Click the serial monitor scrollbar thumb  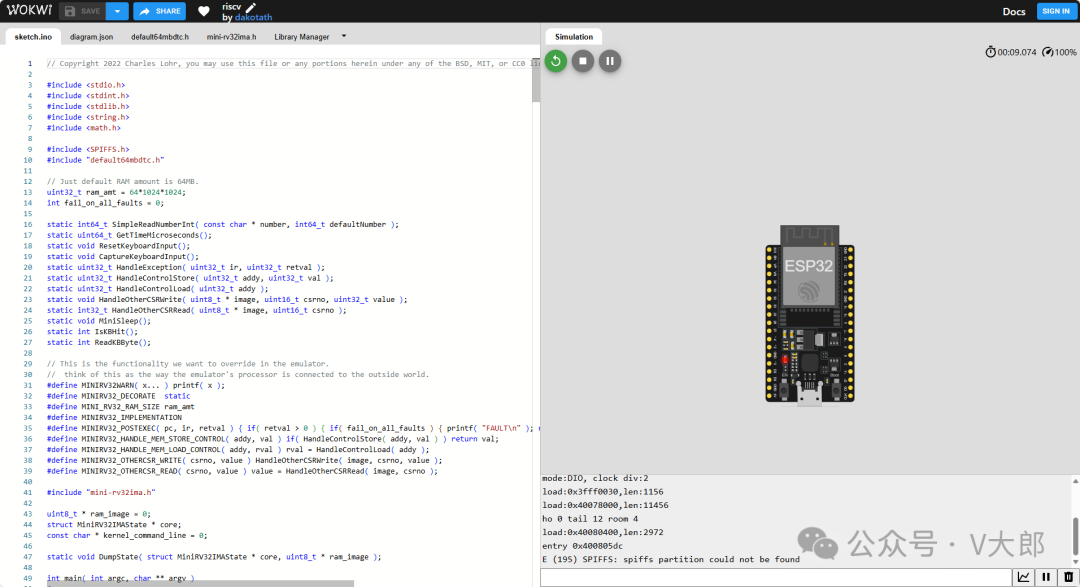point(1075,535)
